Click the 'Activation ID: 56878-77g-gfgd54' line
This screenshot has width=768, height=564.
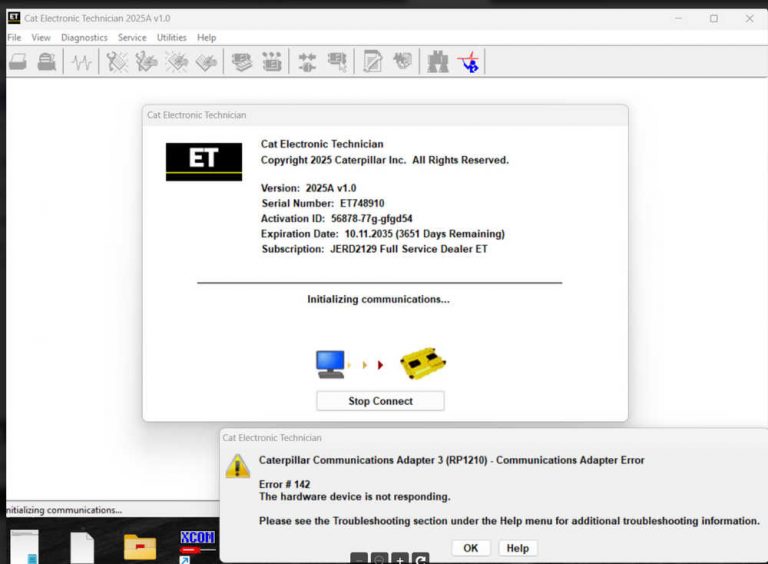(x=336, y=218)
